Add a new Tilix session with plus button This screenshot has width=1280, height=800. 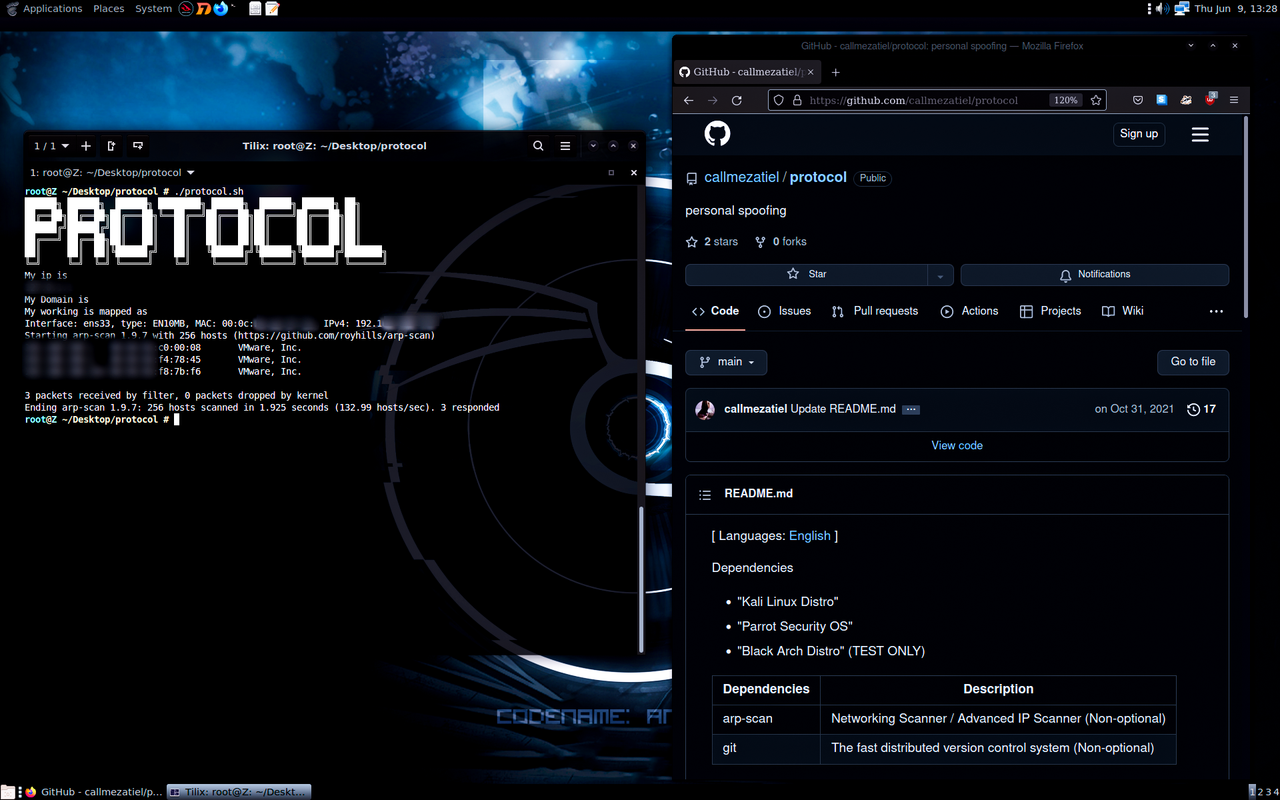click(x=86, y=146)
